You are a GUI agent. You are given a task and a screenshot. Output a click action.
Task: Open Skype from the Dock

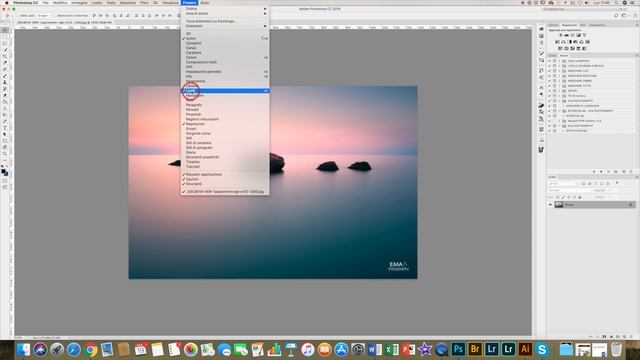click(542, 349)
